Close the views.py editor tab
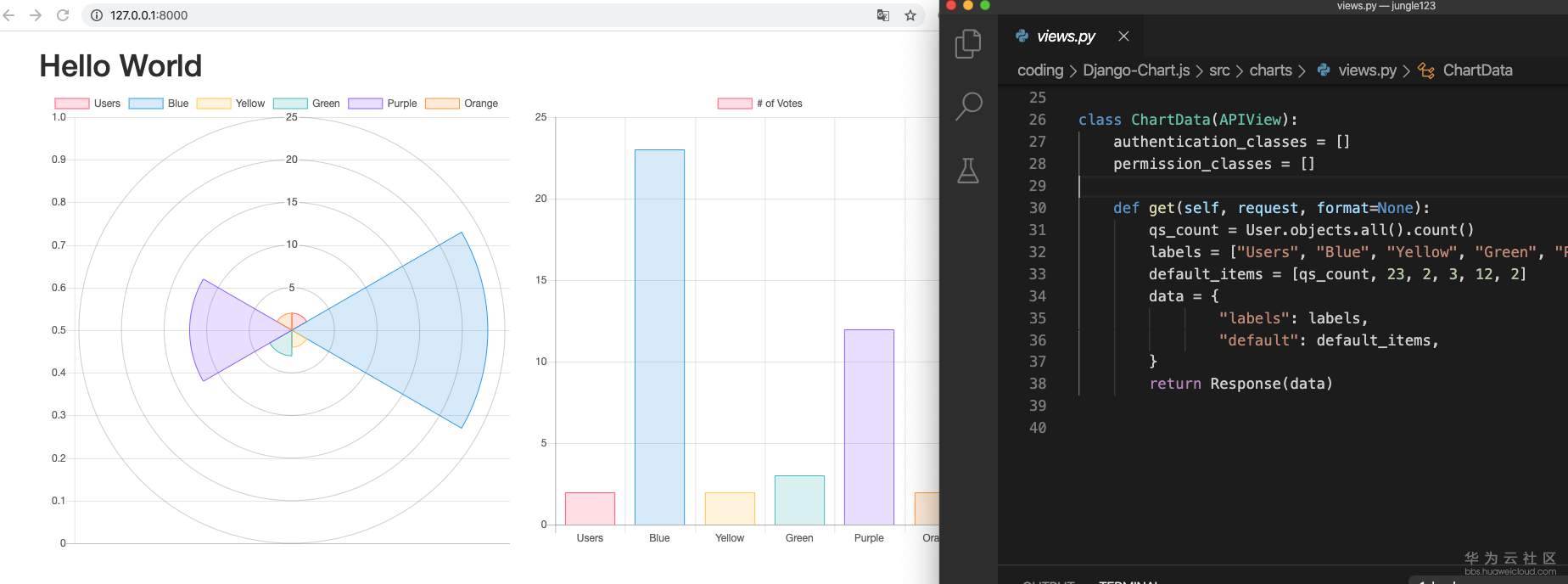1568x584 pixels. pyautogui.click(x=1123, y=36)
